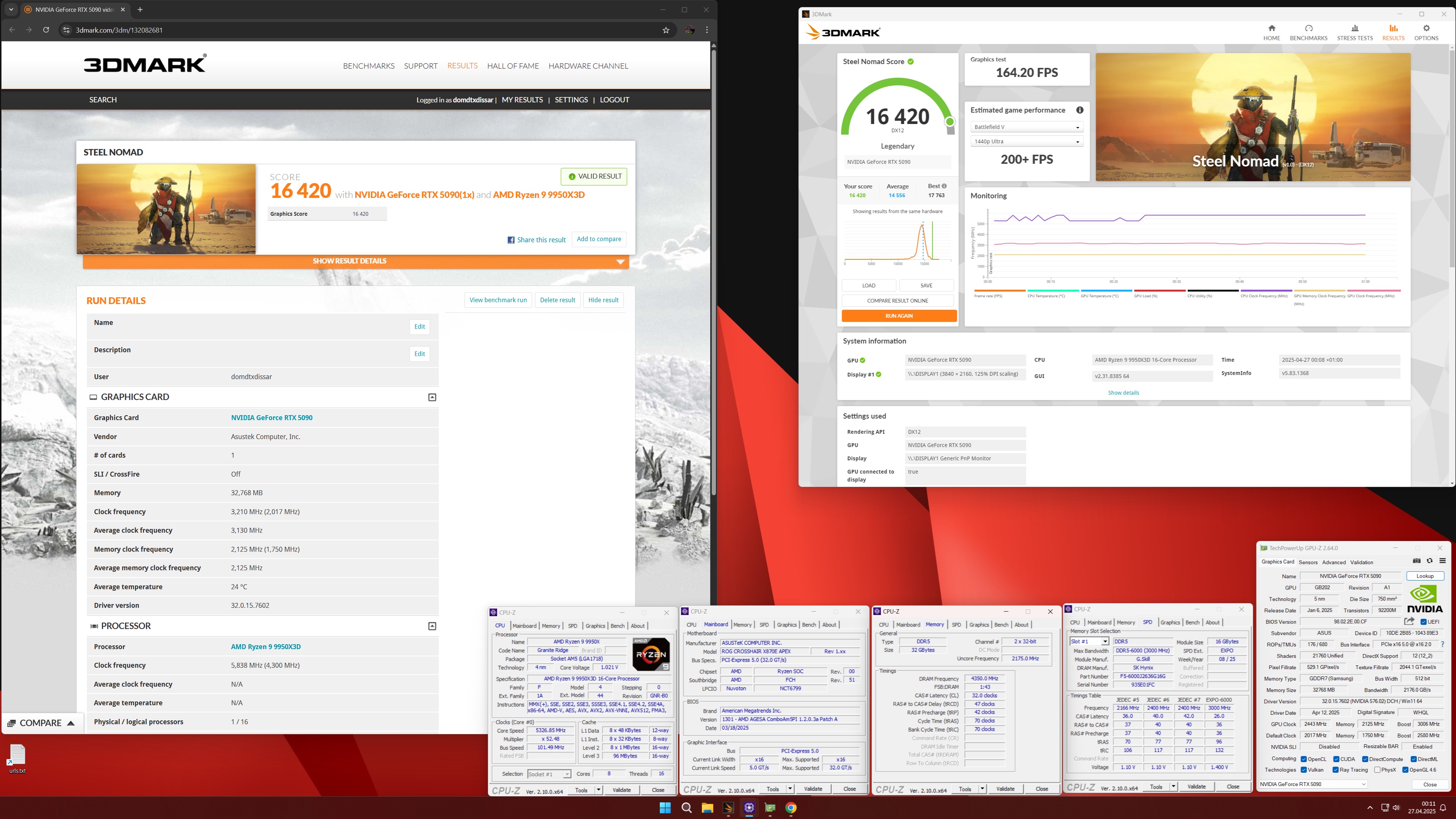1456x819 pixels.
Task: Expand SHOW RESULT DETAILS bar
Action: (356, 261)
